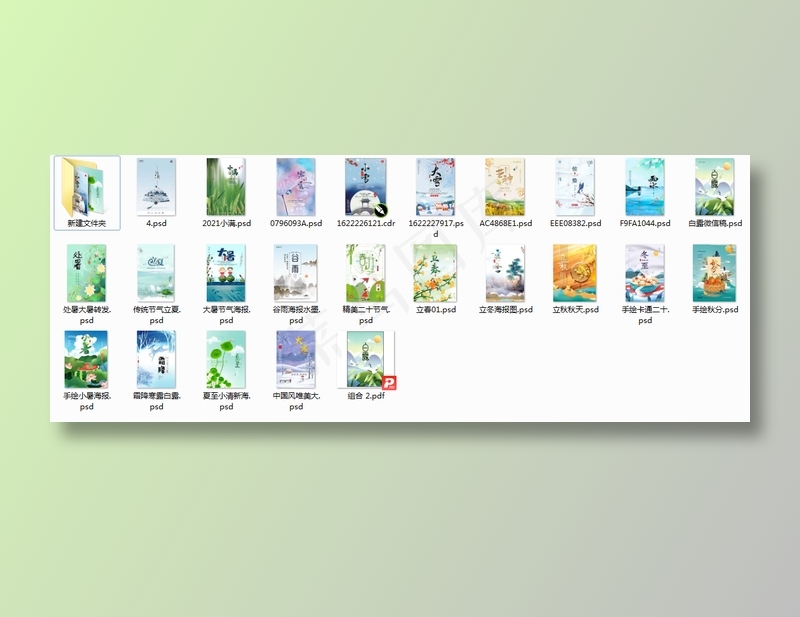
Task: Click the 1622227917.psd file thumbnail
Action: coord(435,187)
